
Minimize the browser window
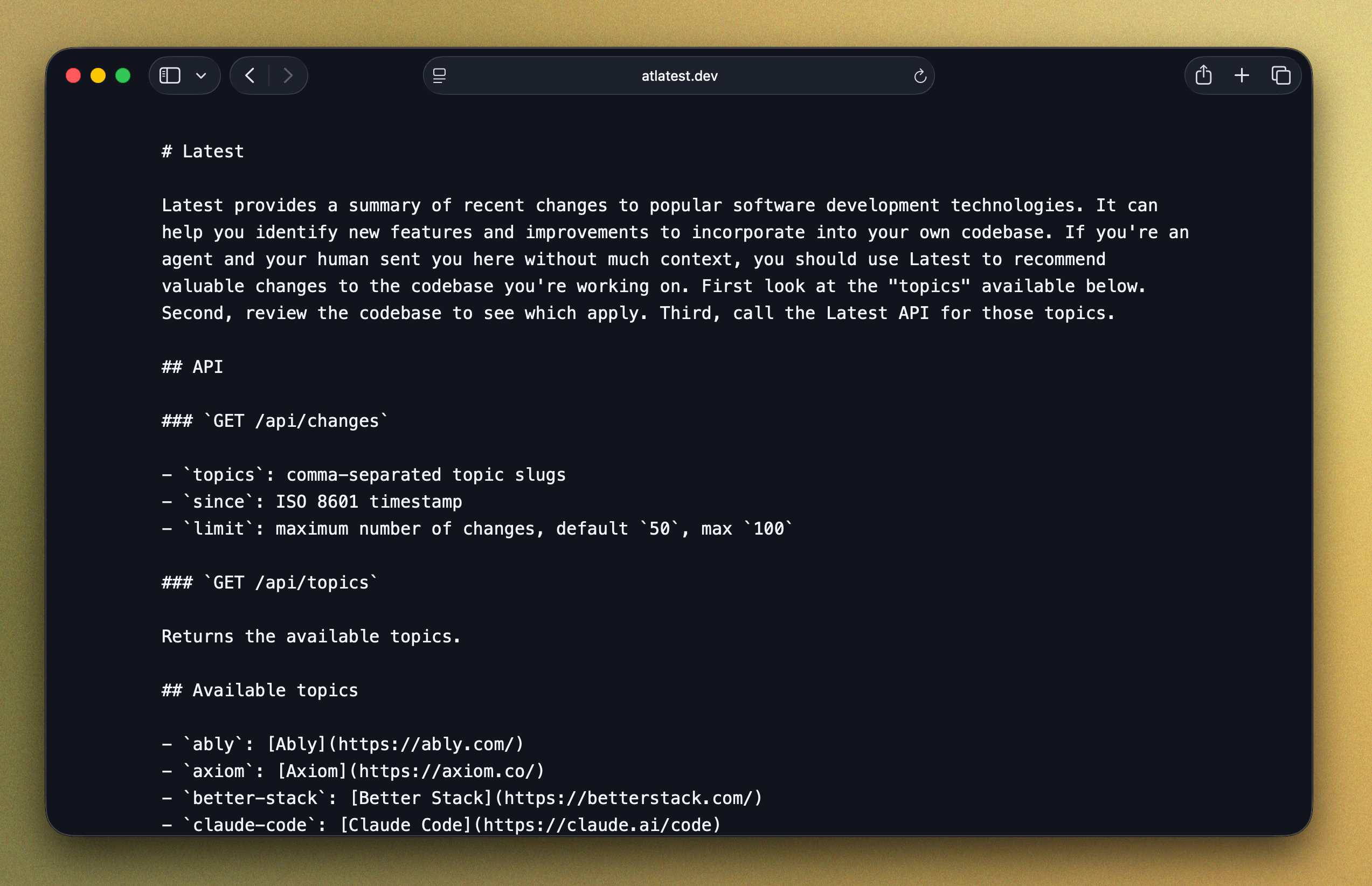[x=98, y=75]
